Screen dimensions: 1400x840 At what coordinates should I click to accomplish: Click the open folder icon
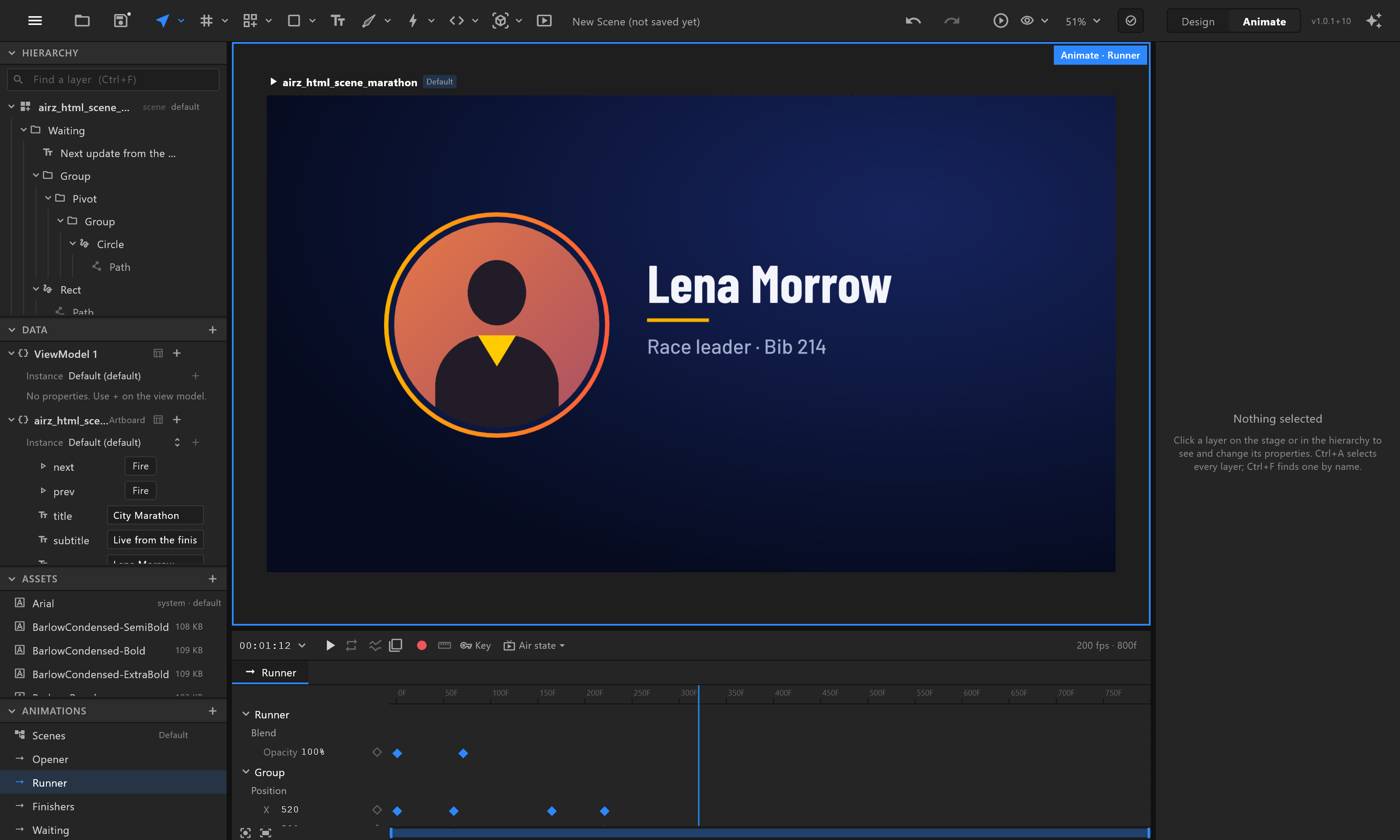(82, 21)
